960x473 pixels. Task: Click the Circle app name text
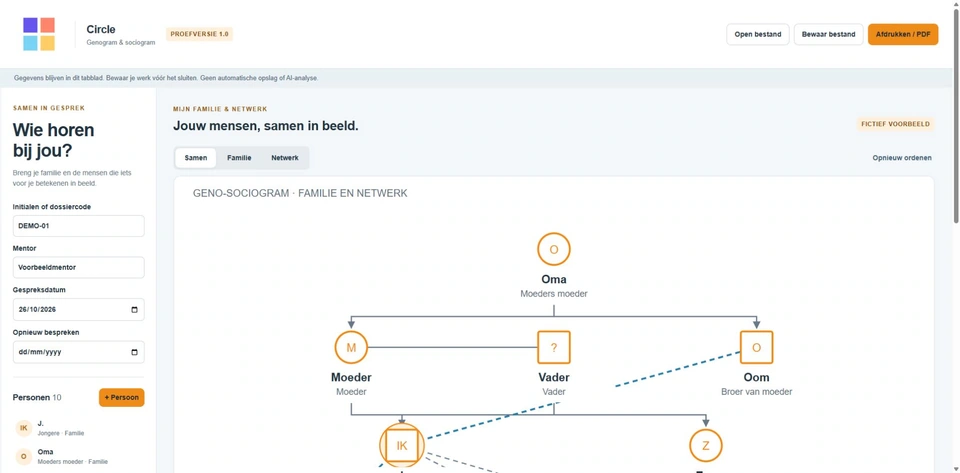click(101, 29)
